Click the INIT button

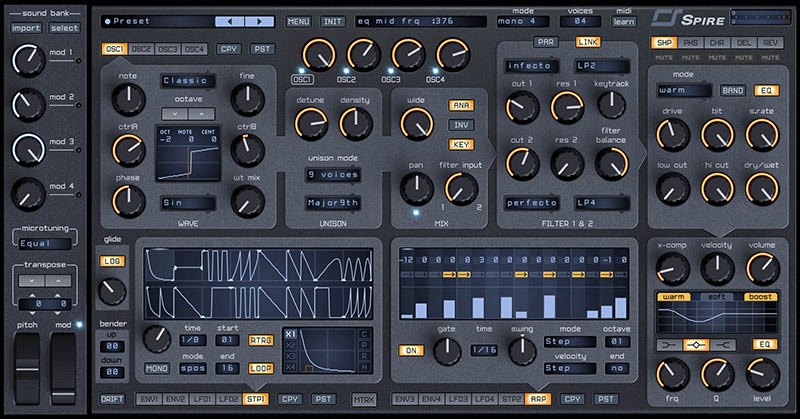point(333,21)
